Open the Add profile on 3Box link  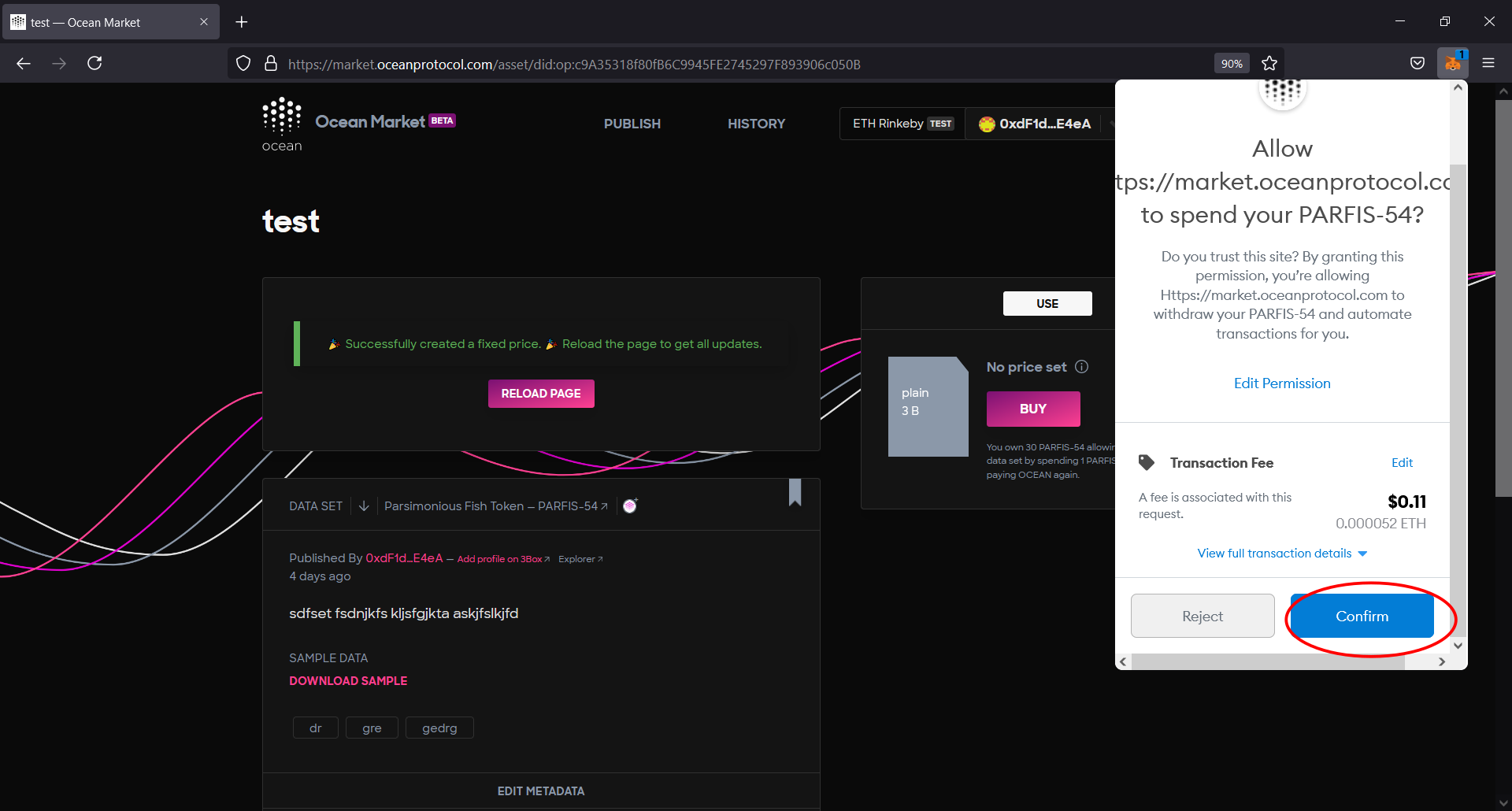pos(503,559)
